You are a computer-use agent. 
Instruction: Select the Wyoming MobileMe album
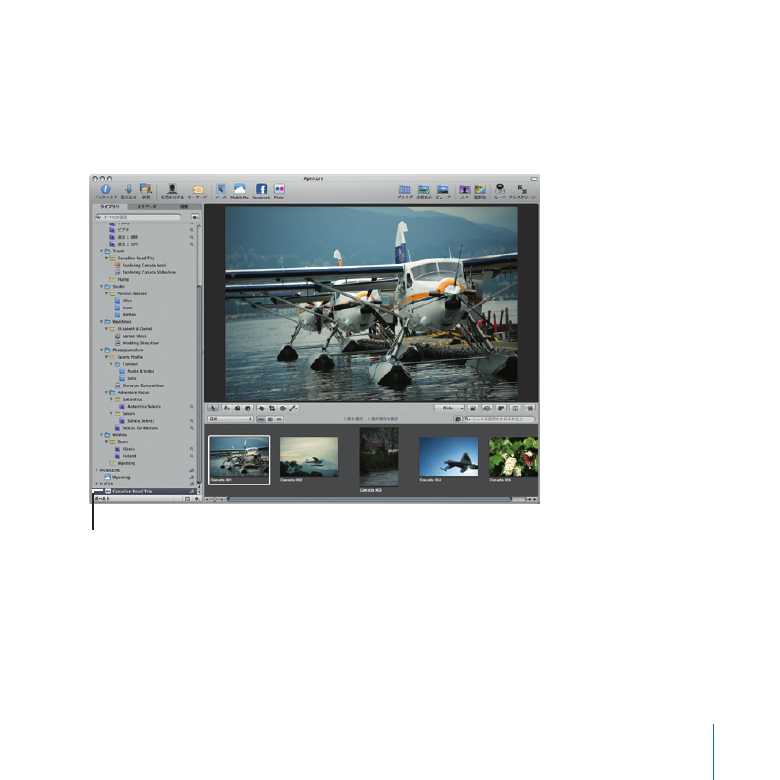117,477
